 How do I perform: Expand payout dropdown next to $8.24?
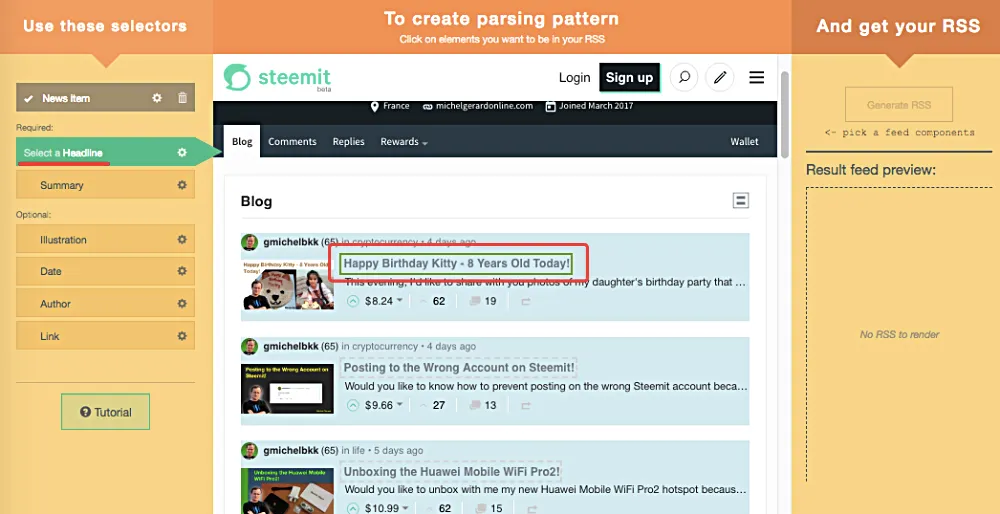click(400, 300)
